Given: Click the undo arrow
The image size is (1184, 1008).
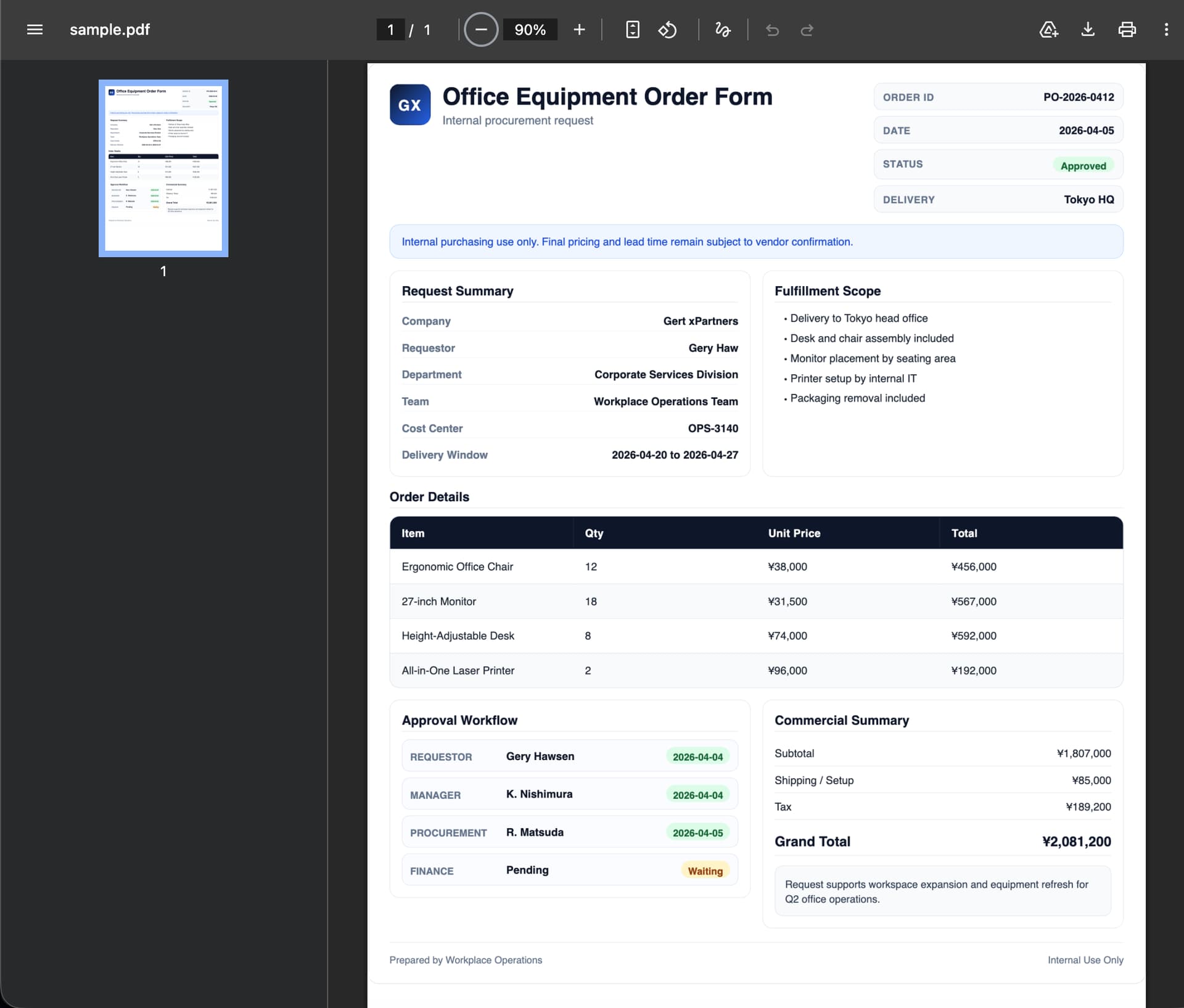Looking at the screenshot, I should coord(772,30).
